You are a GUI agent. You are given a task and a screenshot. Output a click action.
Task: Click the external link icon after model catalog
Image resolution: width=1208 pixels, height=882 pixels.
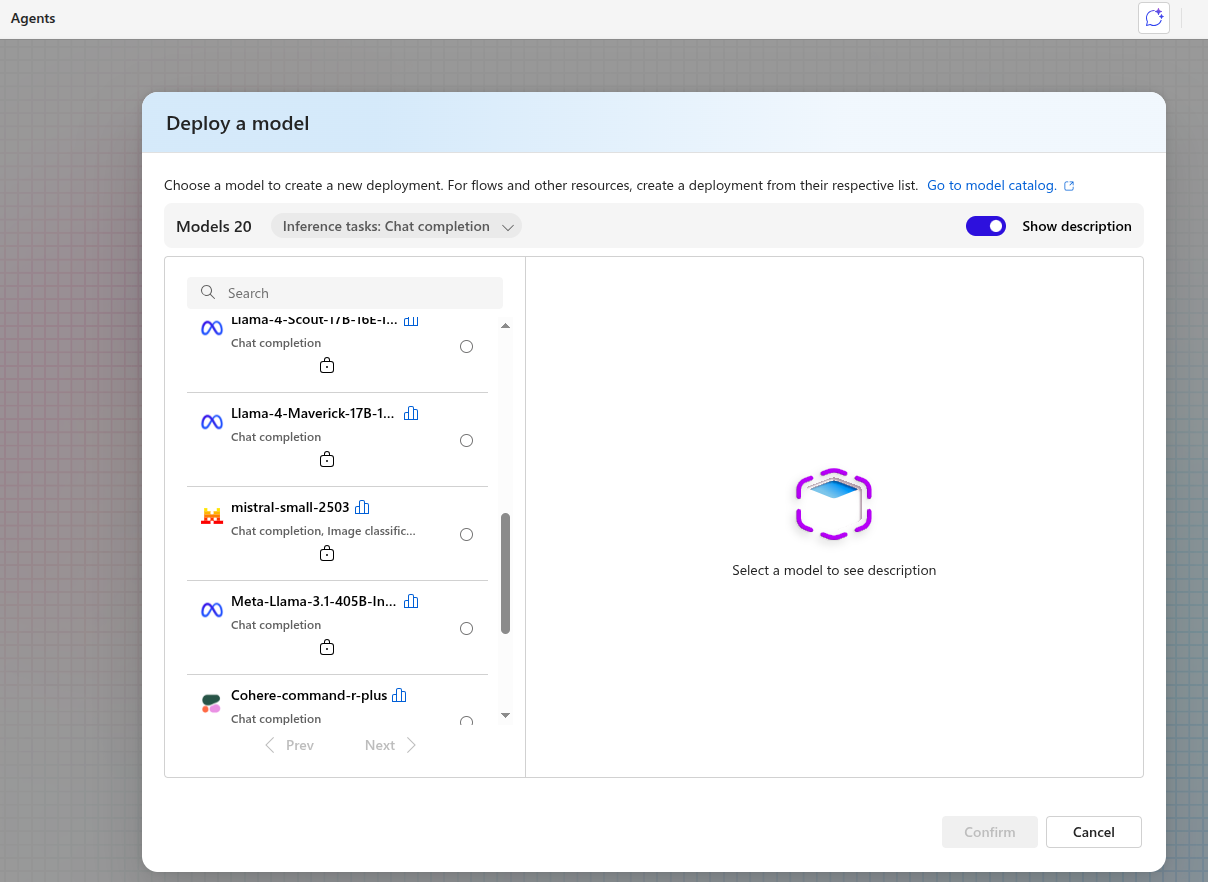[x=1069, y=186]
